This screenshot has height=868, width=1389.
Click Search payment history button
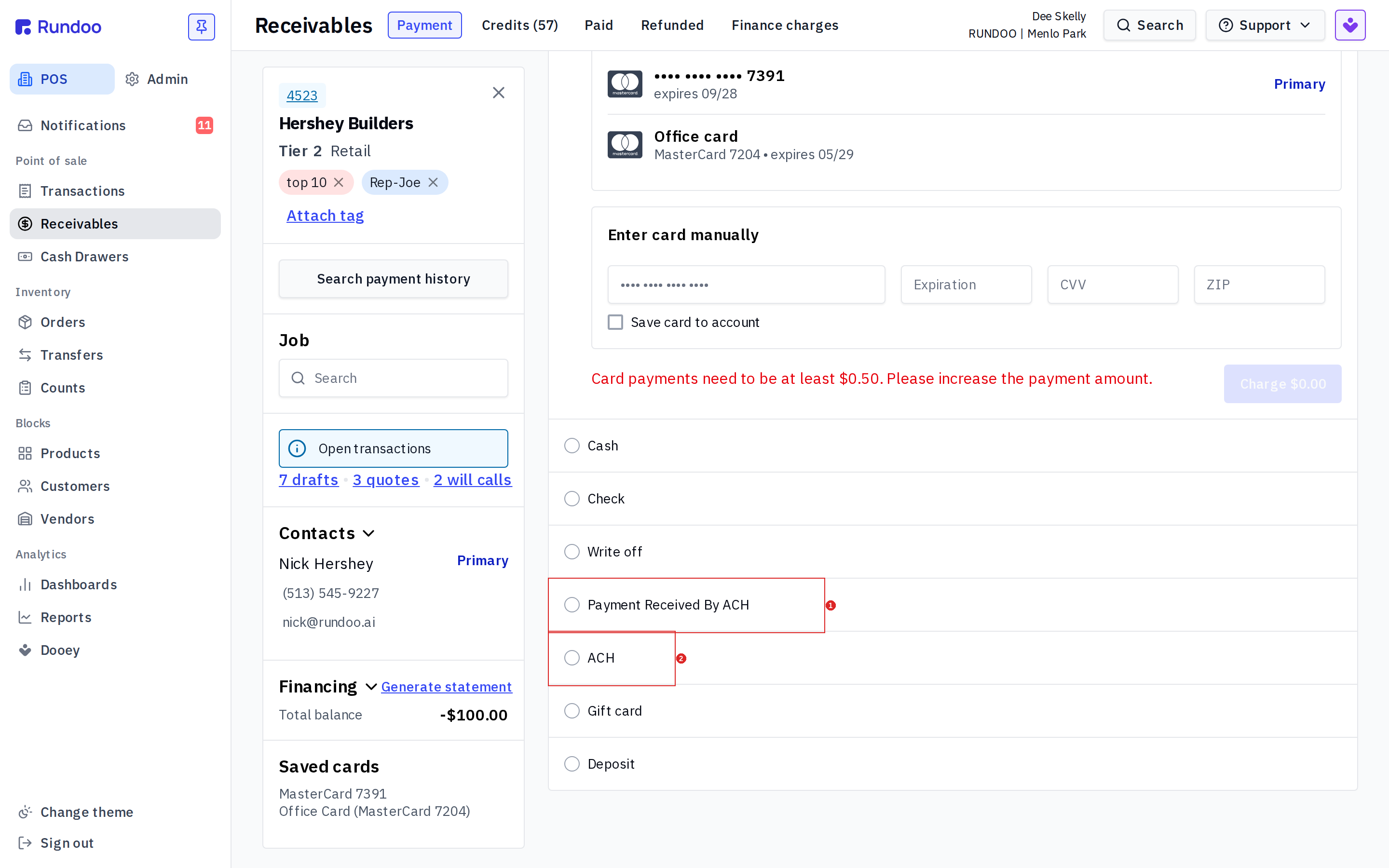point(393,279)
